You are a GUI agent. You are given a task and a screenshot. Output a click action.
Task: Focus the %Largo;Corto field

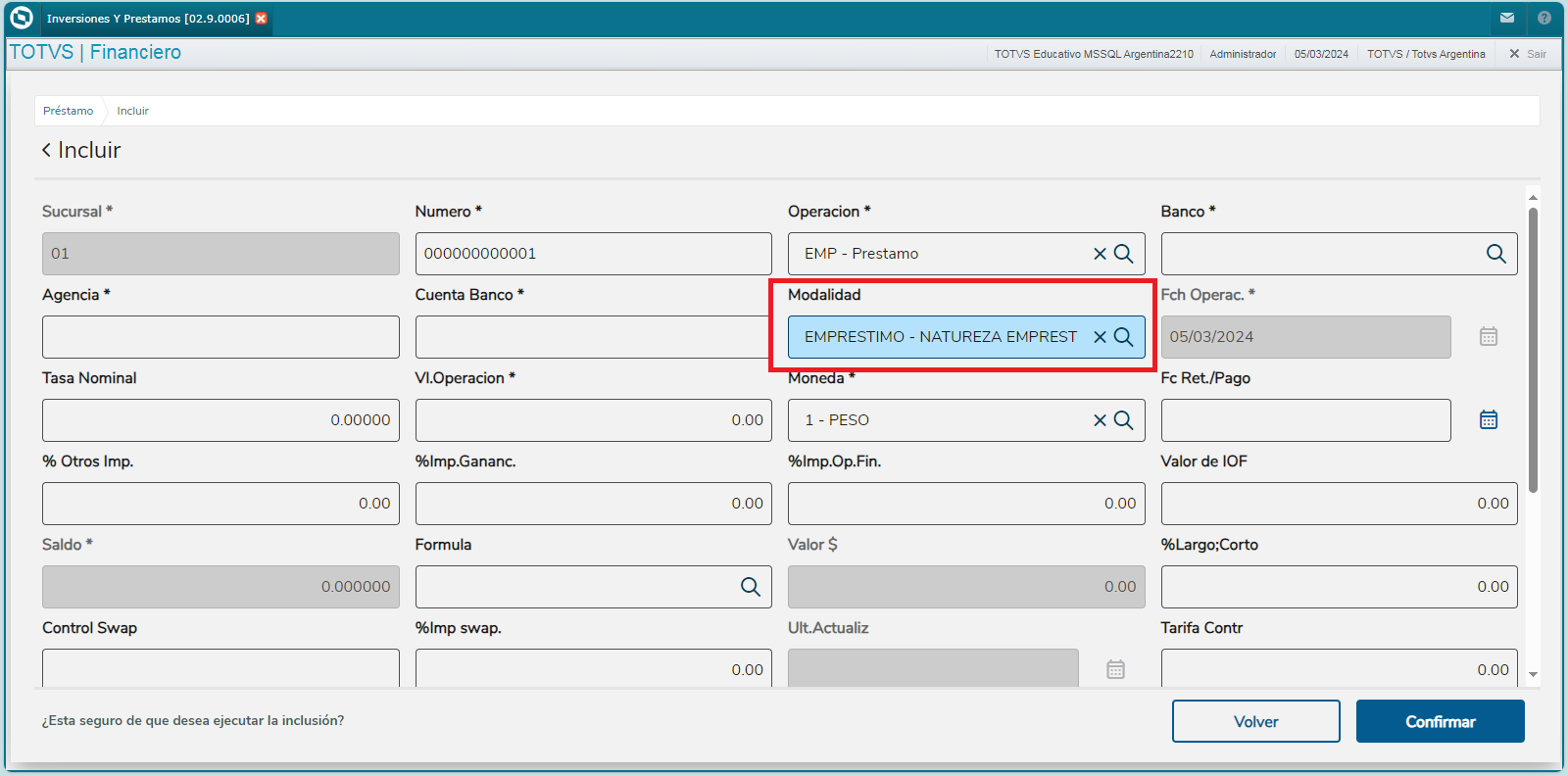point(1340,587)
